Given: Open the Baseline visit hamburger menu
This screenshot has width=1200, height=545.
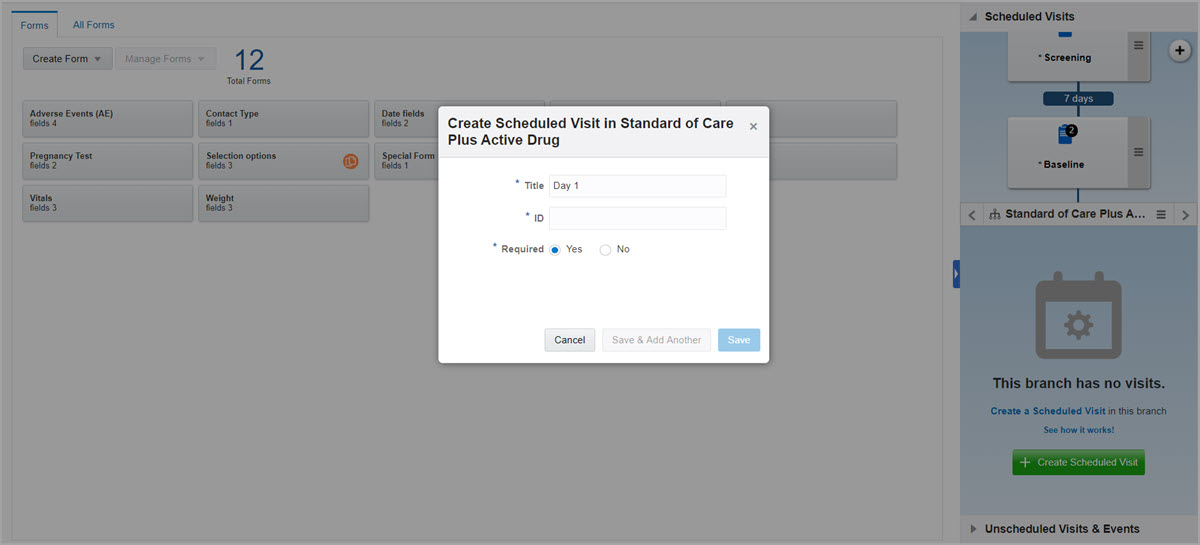Looking at the screenshot, I should (1138, 152).
